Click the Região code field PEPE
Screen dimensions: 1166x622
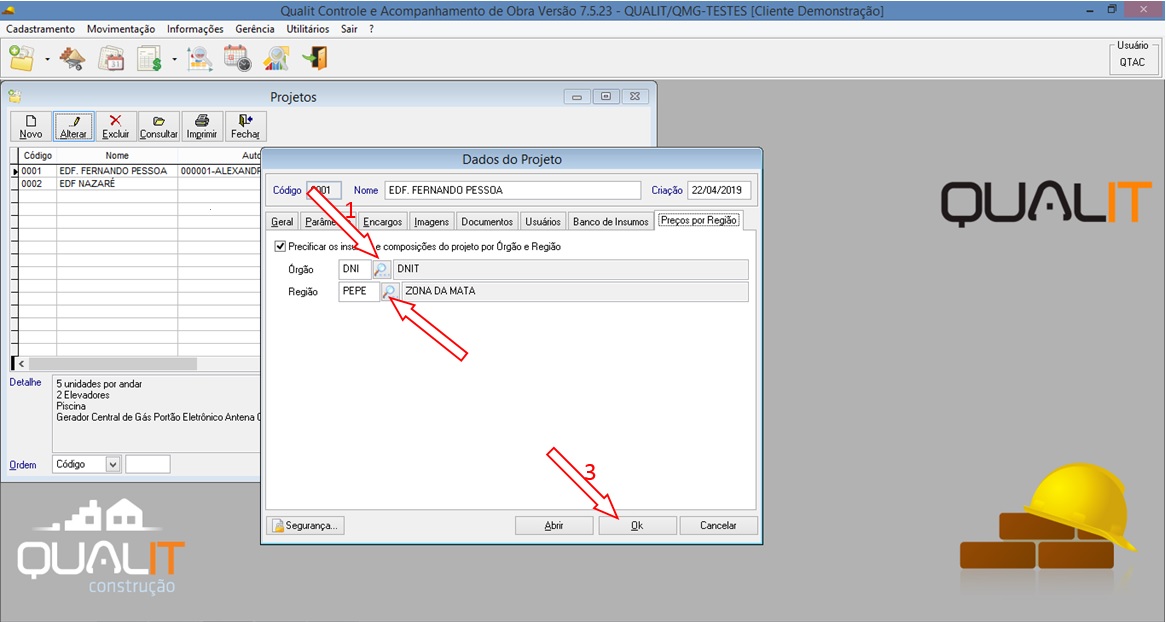coord(359,292)
